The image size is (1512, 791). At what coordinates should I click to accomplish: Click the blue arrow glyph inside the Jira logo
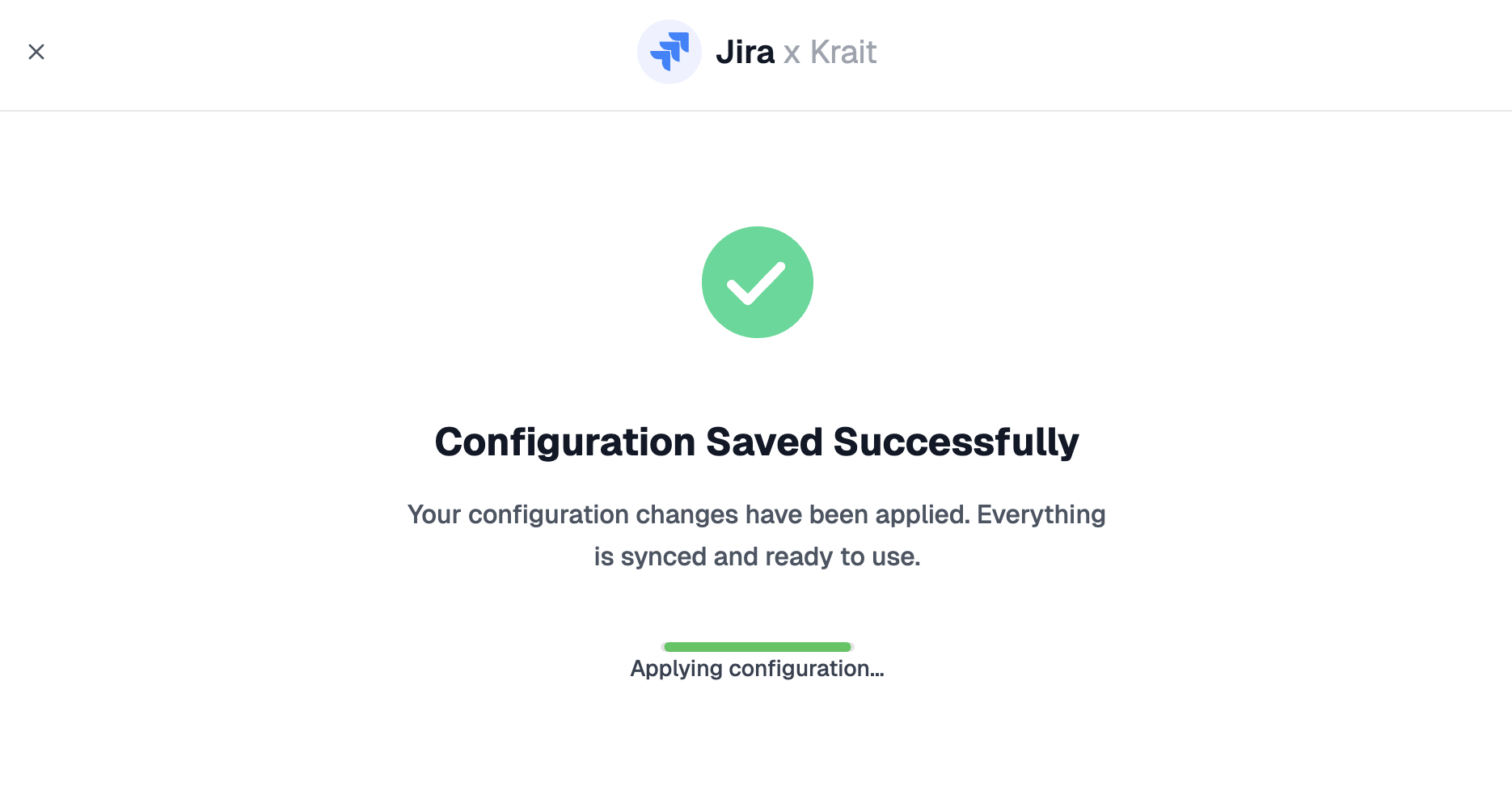671,50
